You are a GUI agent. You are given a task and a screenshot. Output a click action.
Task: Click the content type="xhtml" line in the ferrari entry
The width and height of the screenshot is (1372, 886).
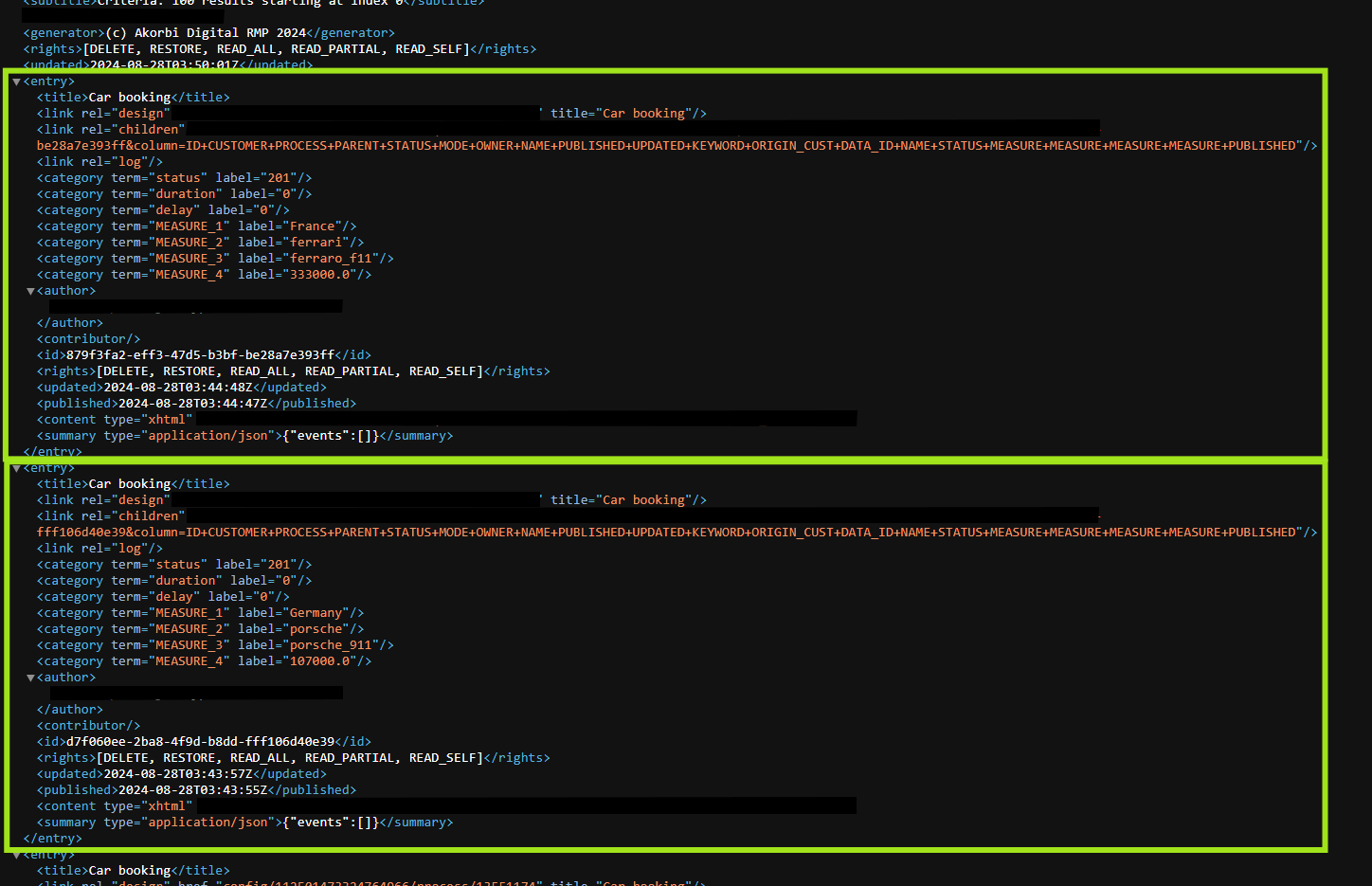tap(446, 419)
